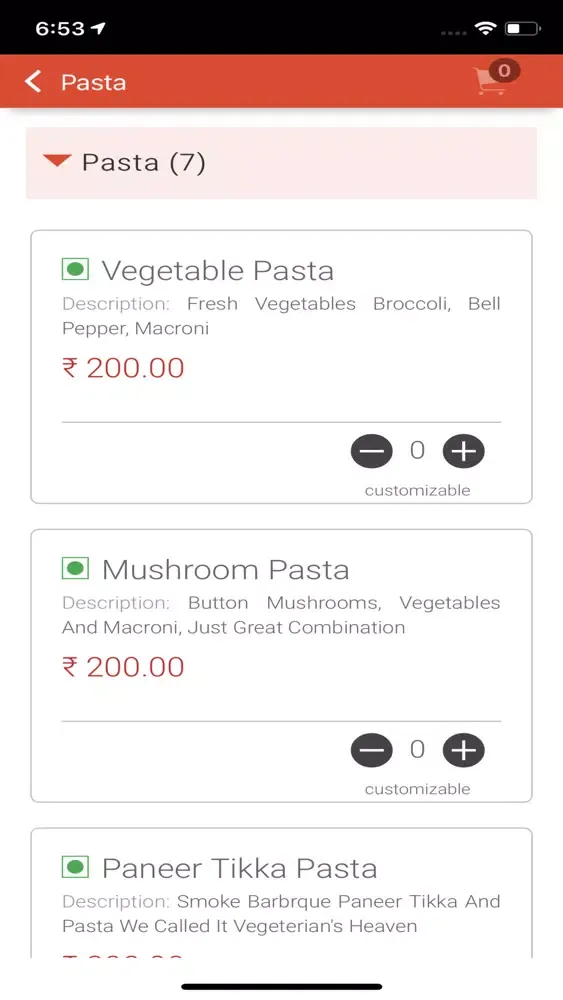Tap the green veg icon on Mushroom Pasta
The height and width of the screenshot is (1000, 563).
(75, 568)
